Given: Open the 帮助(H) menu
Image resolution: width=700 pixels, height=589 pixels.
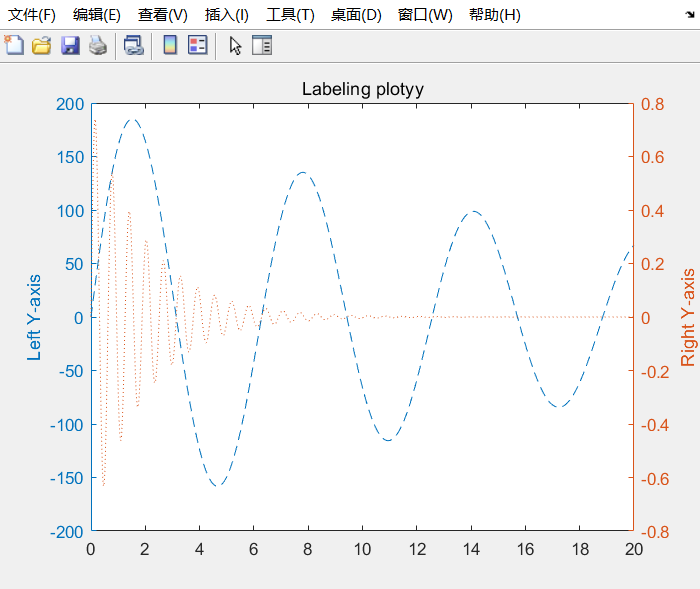Looking at the screenshot, I should 495,15.
